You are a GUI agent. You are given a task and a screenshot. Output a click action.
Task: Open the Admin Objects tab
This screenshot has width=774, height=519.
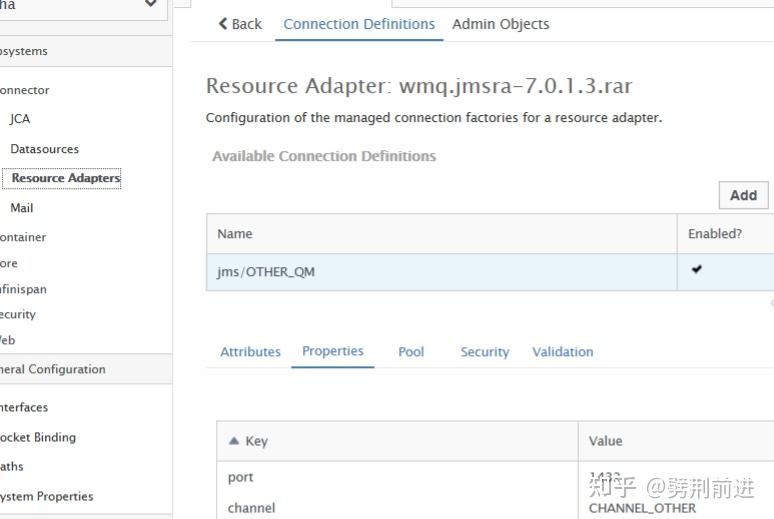coord(500,24)
